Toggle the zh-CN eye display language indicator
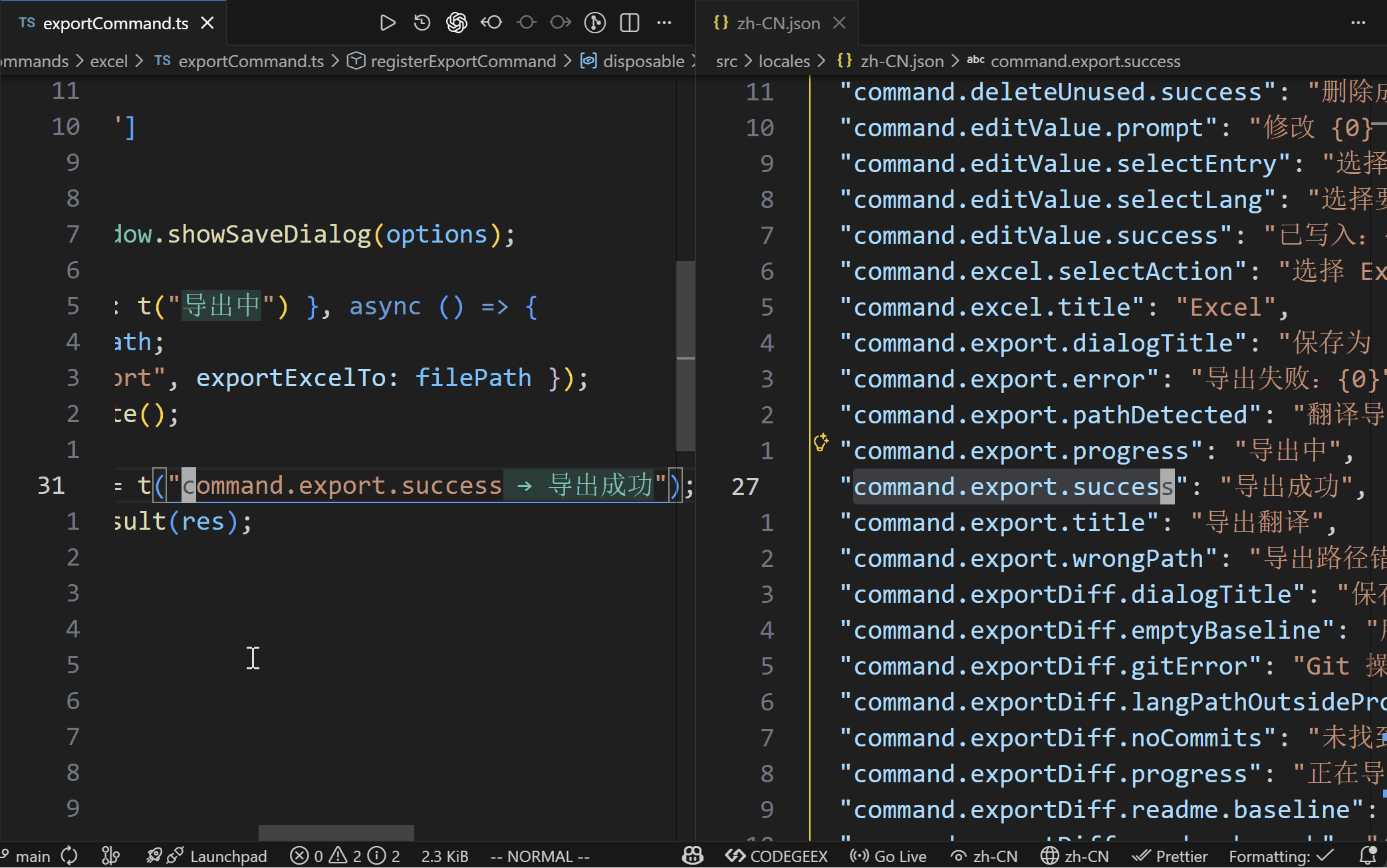The height and width of the screenshot is (868, 1387). click(x=985, y=856)
